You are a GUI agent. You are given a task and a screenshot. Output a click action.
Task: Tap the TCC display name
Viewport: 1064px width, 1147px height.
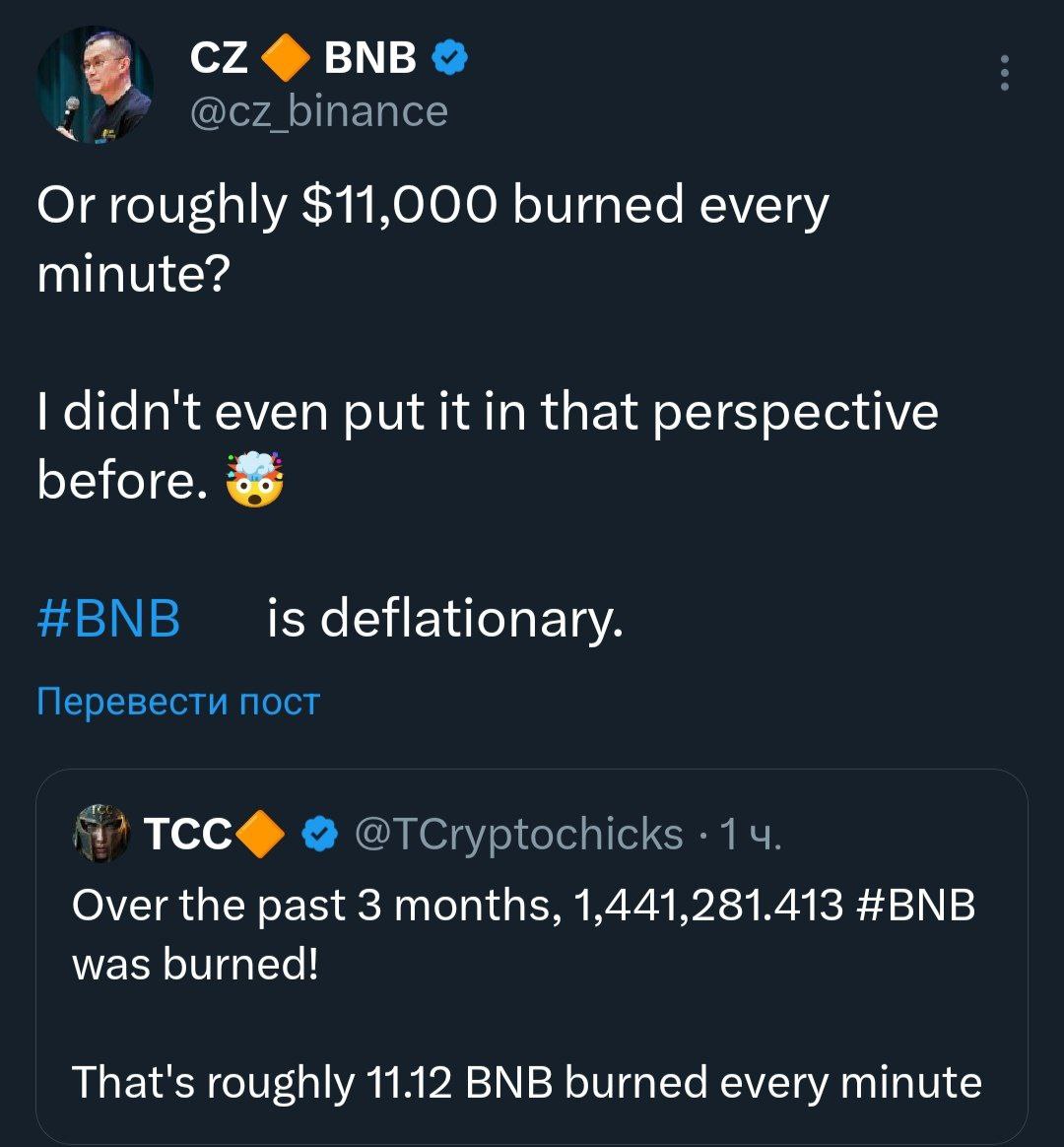(x=187, y=835)
